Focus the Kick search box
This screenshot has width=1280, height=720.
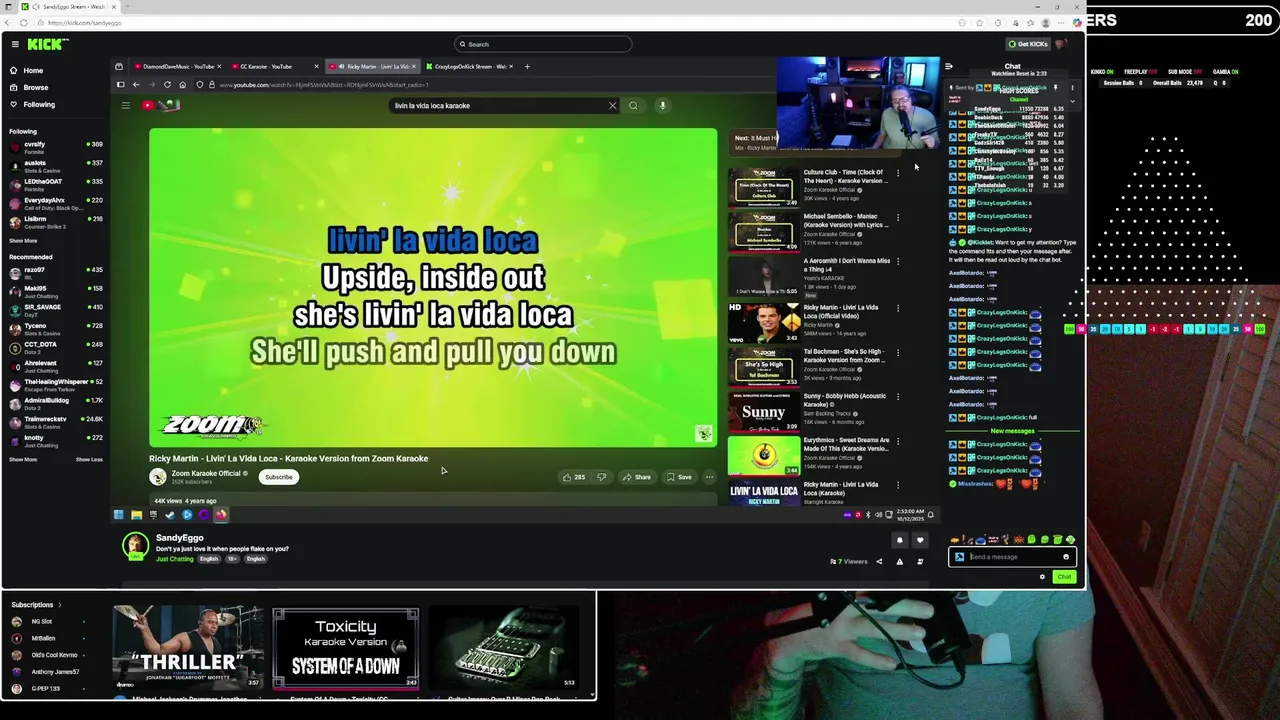tap(543, 44)
